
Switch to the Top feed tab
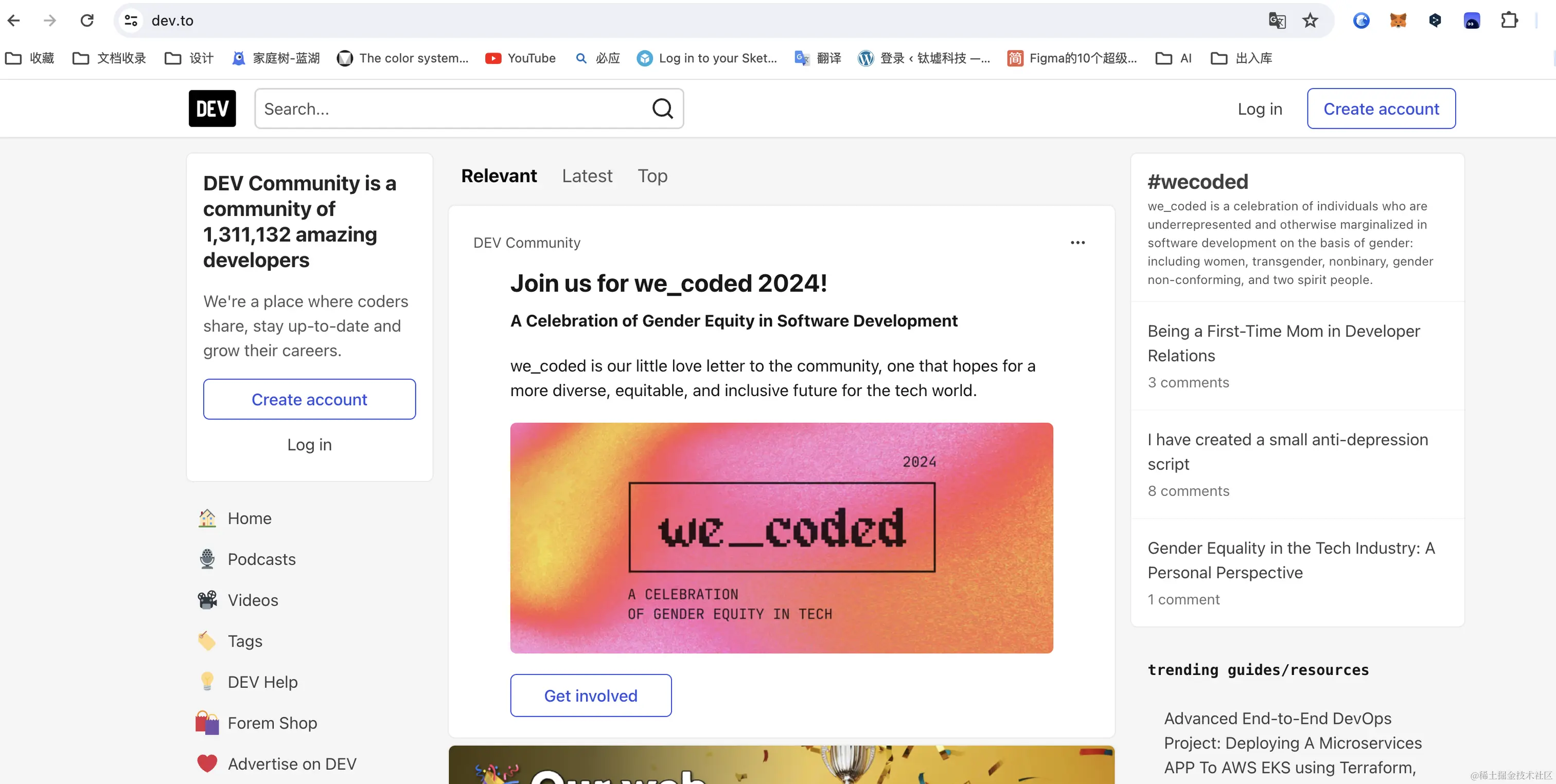coord(652,176)
